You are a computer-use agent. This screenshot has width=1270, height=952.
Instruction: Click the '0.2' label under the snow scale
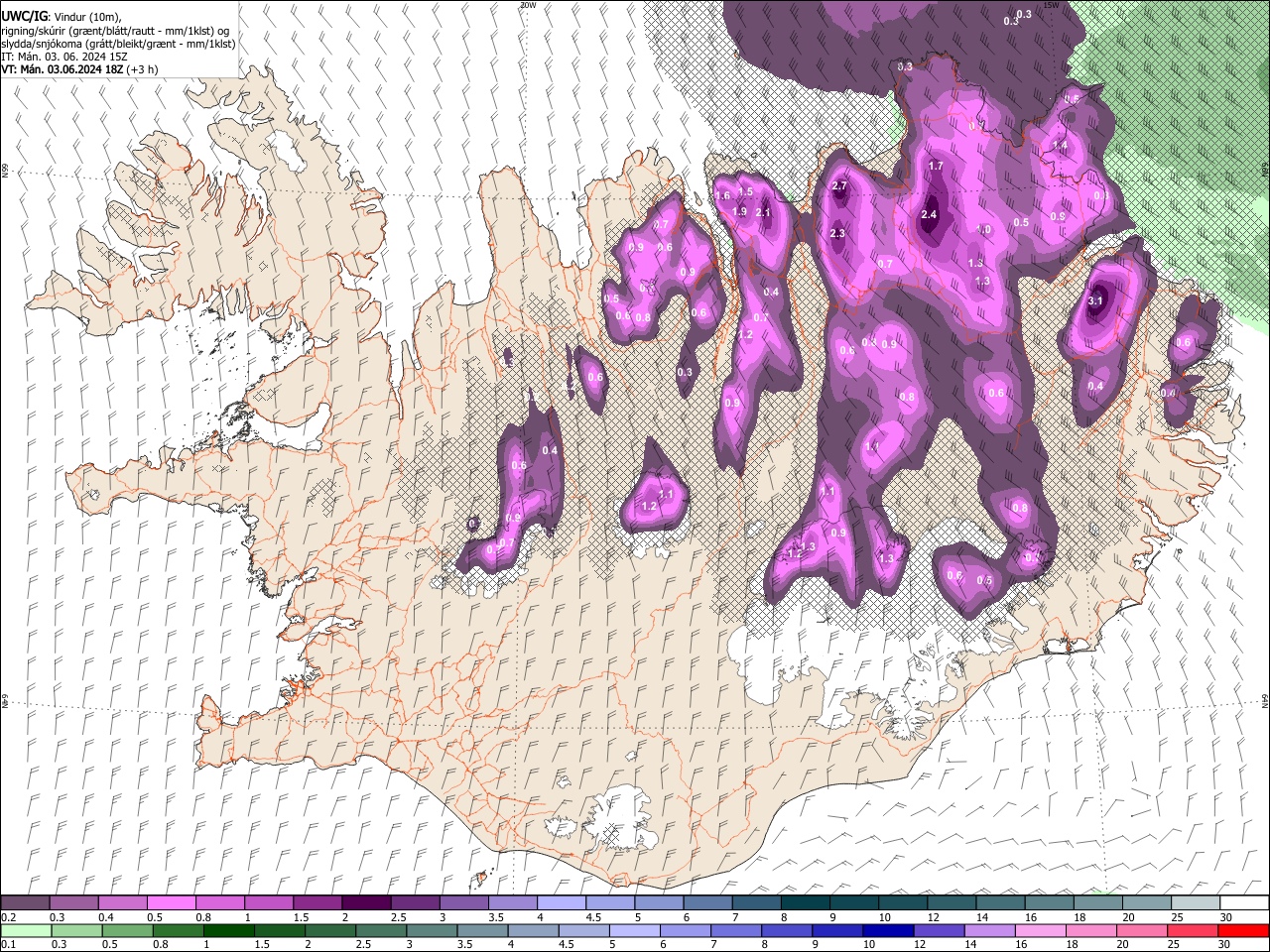click(x=7, y=917)
